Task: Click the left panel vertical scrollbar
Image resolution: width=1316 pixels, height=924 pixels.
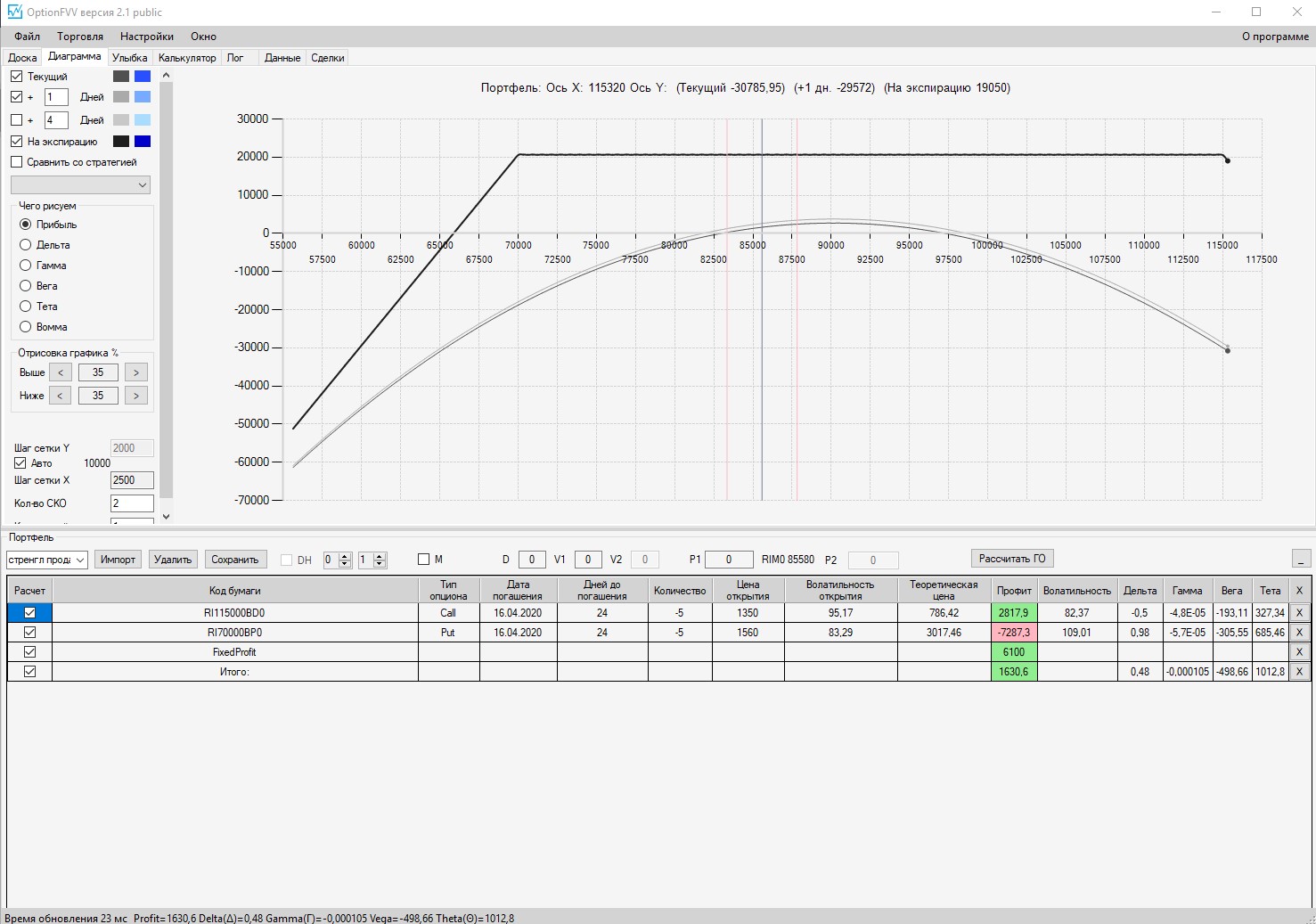Action: pos(166,290)
